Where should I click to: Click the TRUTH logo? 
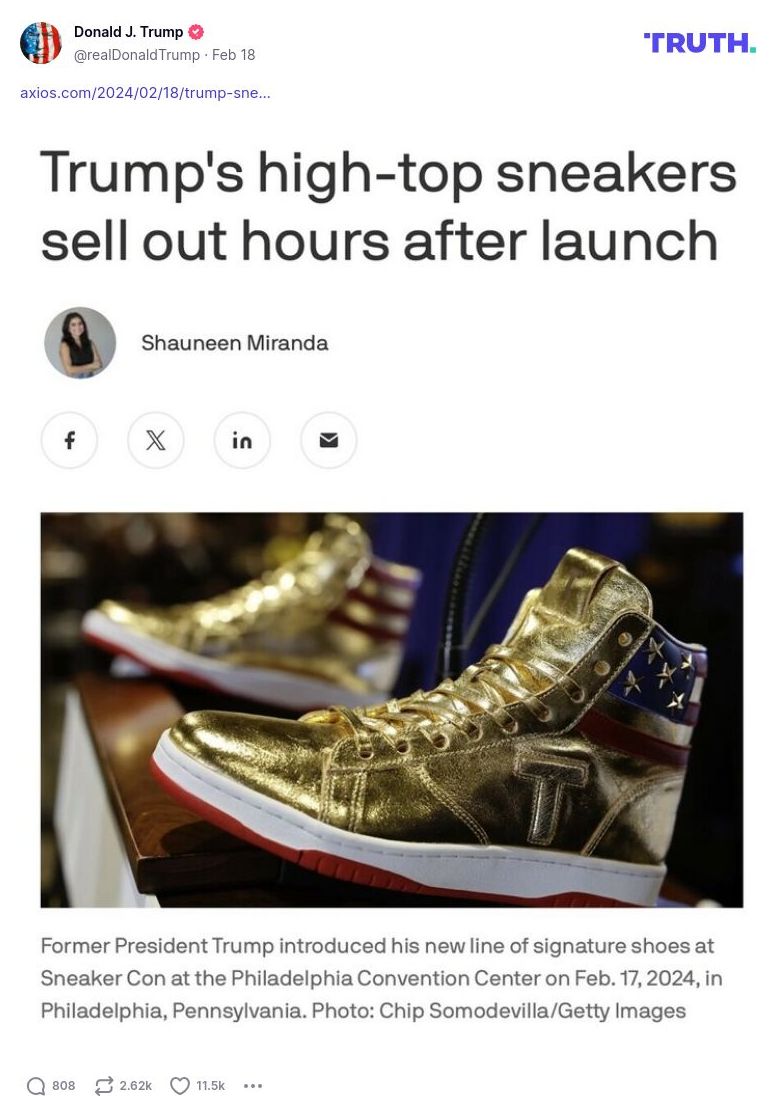(x=699, y=43)
